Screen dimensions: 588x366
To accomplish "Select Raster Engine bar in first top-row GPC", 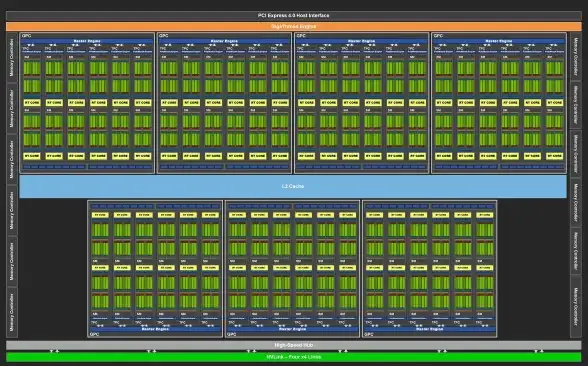I will tap(87, 41).
